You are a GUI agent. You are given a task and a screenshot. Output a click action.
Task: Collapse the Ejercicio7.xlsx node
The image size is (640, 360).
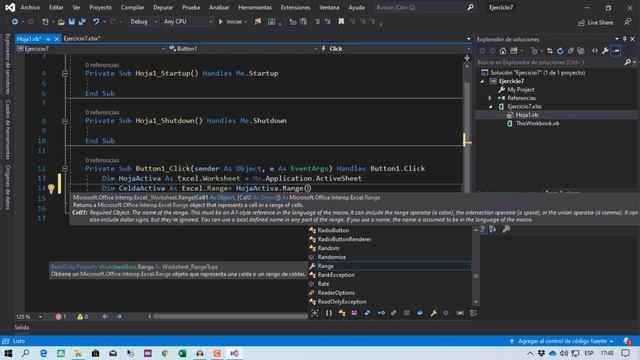click(491, 107)
